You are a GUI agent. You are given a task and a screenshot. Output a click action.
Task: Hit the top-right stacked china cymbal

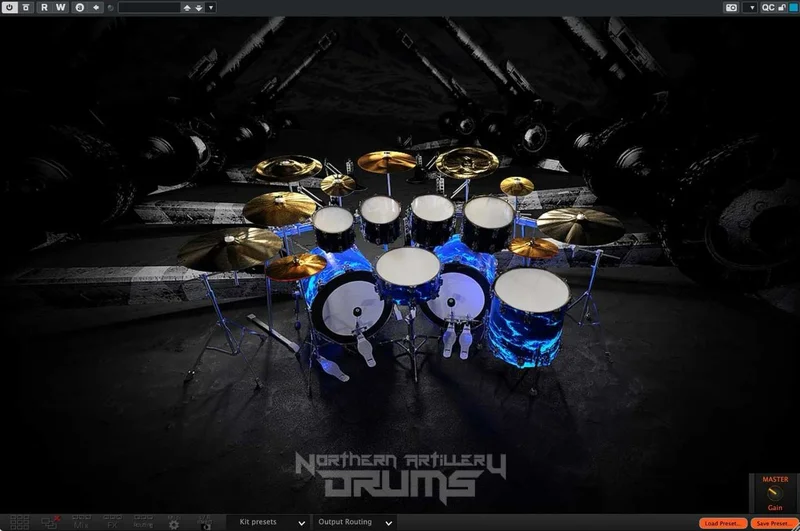tap(467, 162)
